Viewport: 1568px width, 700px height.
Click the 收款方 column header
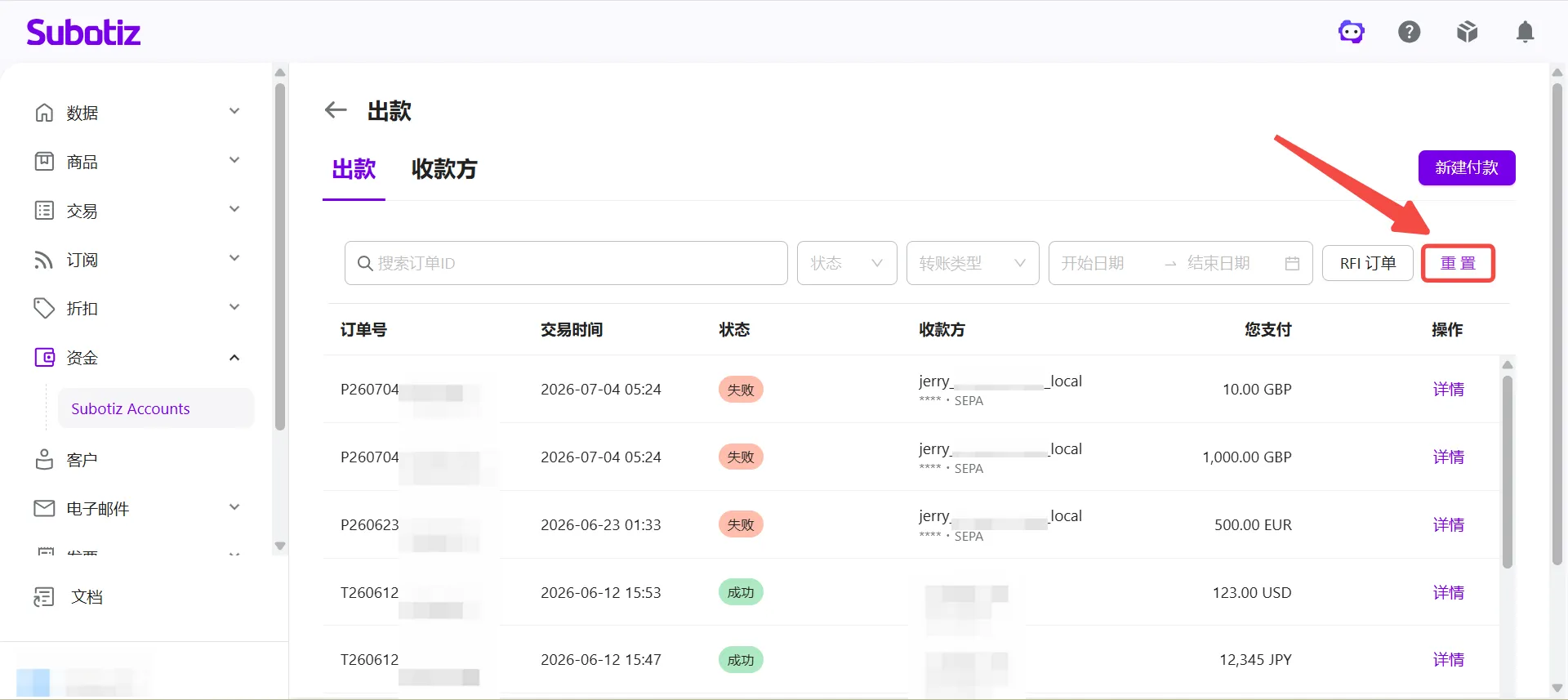click(942, 330)
